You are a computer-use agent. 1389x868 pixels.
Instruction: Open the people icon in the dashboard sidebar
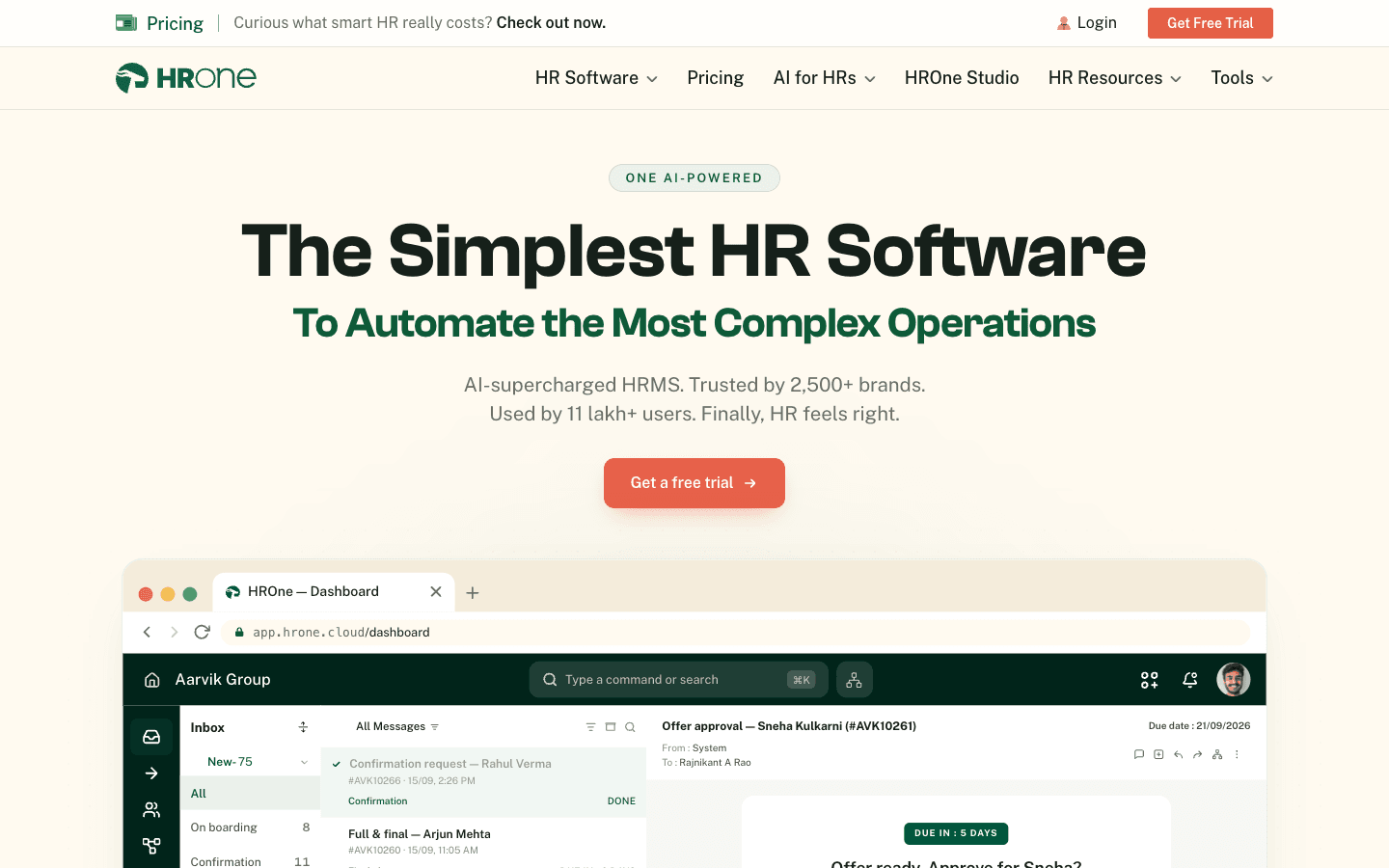[x=151, y=810]
